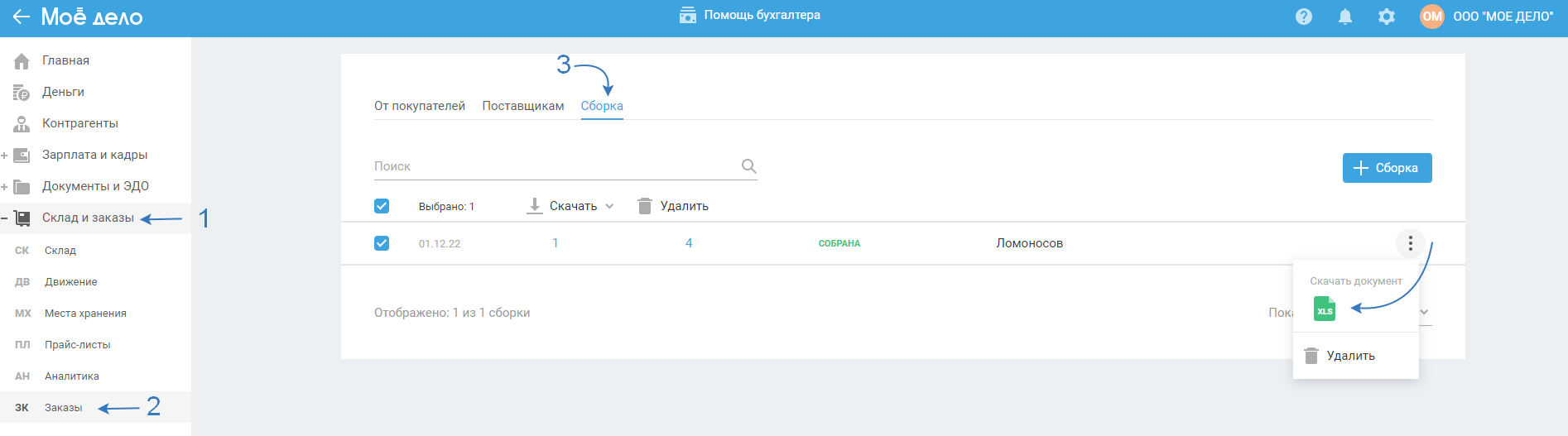Open settings via the gear icon
The image size is (1568, 436).
tap(1387, 17)
